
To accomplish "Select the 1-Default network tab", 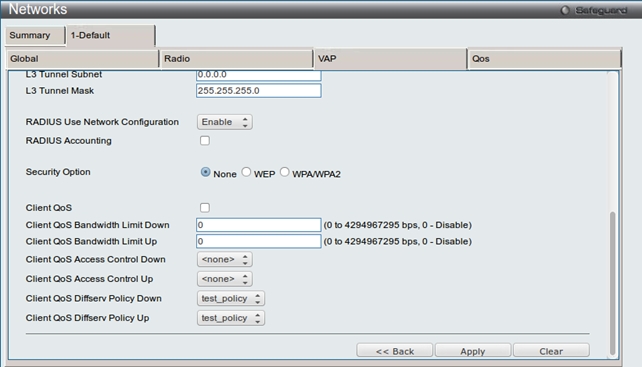I will coord(111,36).
